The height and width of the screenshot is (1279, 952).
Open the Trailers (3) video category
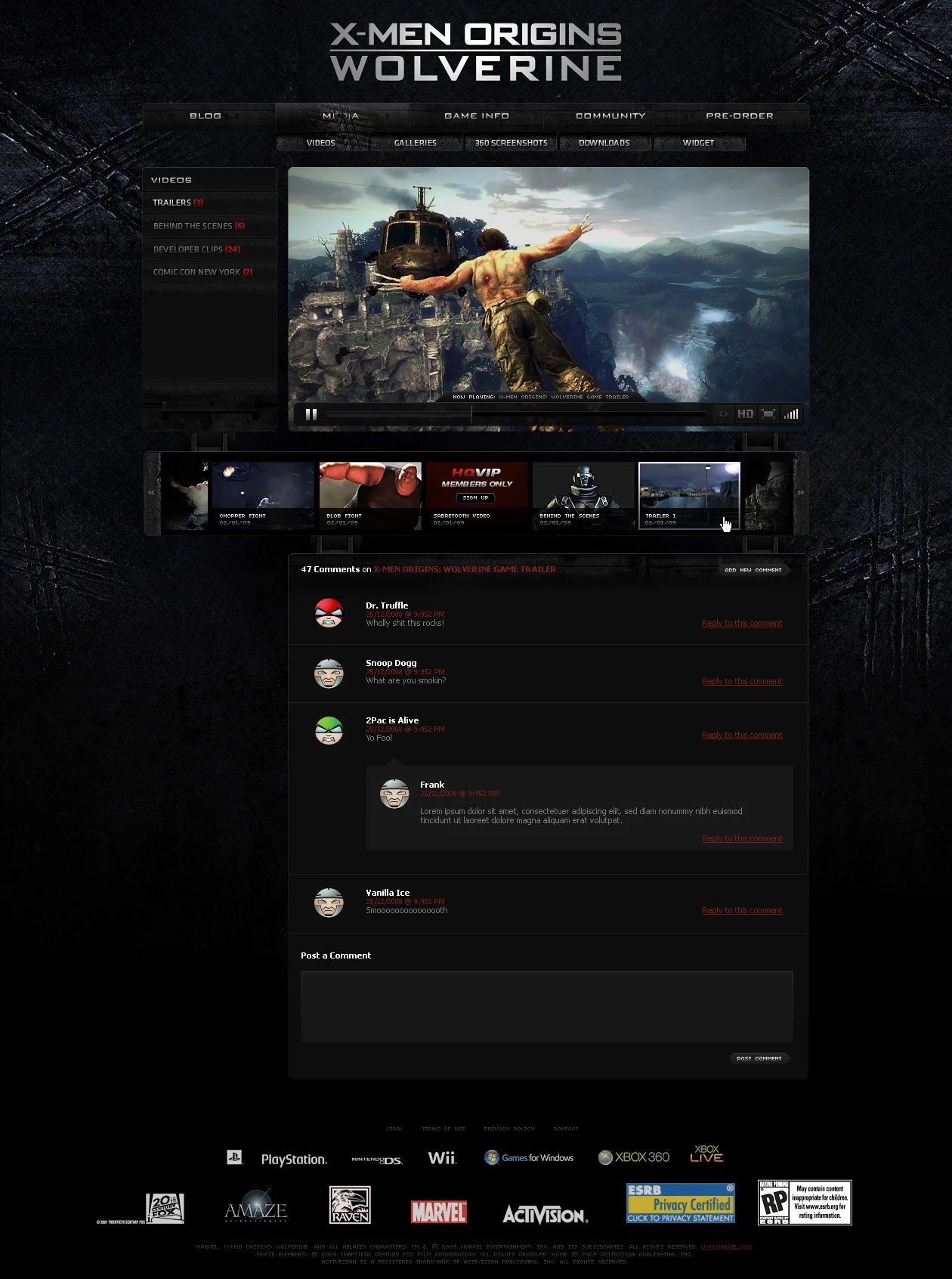(x=210, y=203)
